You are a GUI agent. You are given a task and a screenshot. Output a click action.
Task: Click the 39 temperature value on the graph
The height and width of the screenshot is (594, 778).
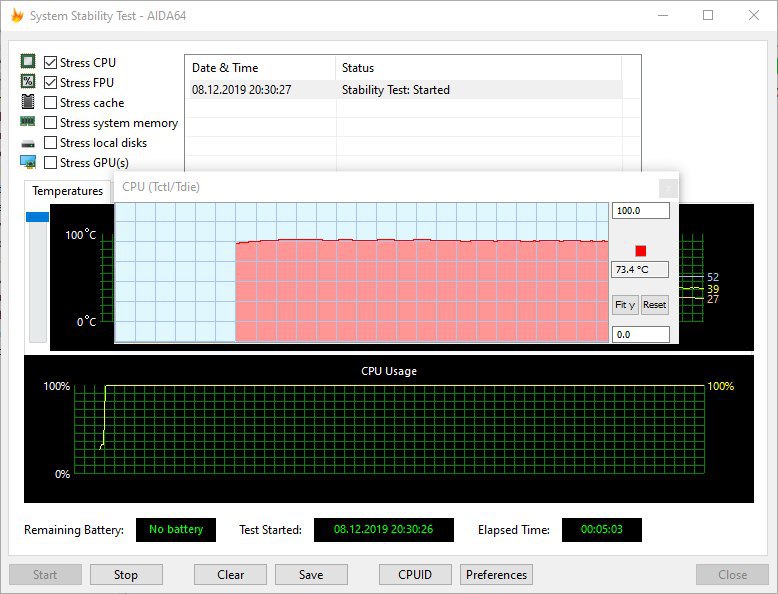[713, 289]
